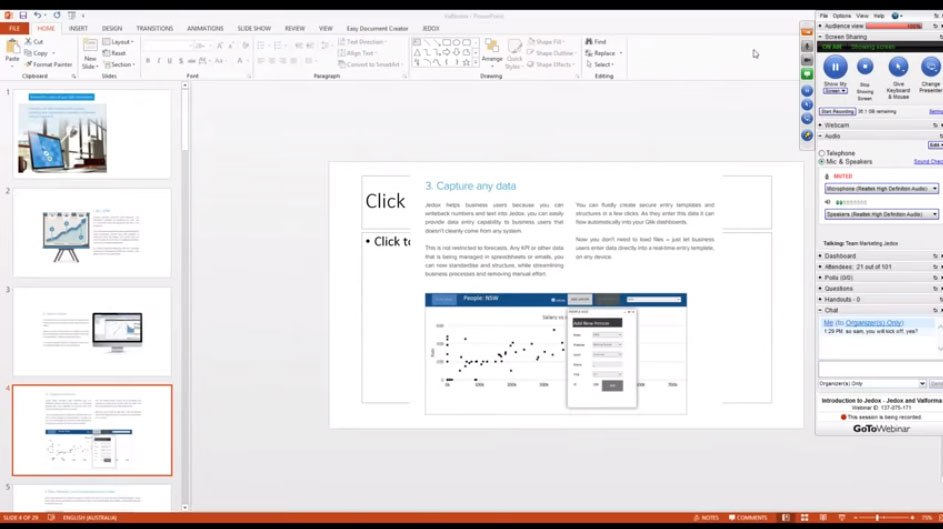Click the Find tool in Editing group
Screen dimensions: 943x529
click(x=597, y=42)
